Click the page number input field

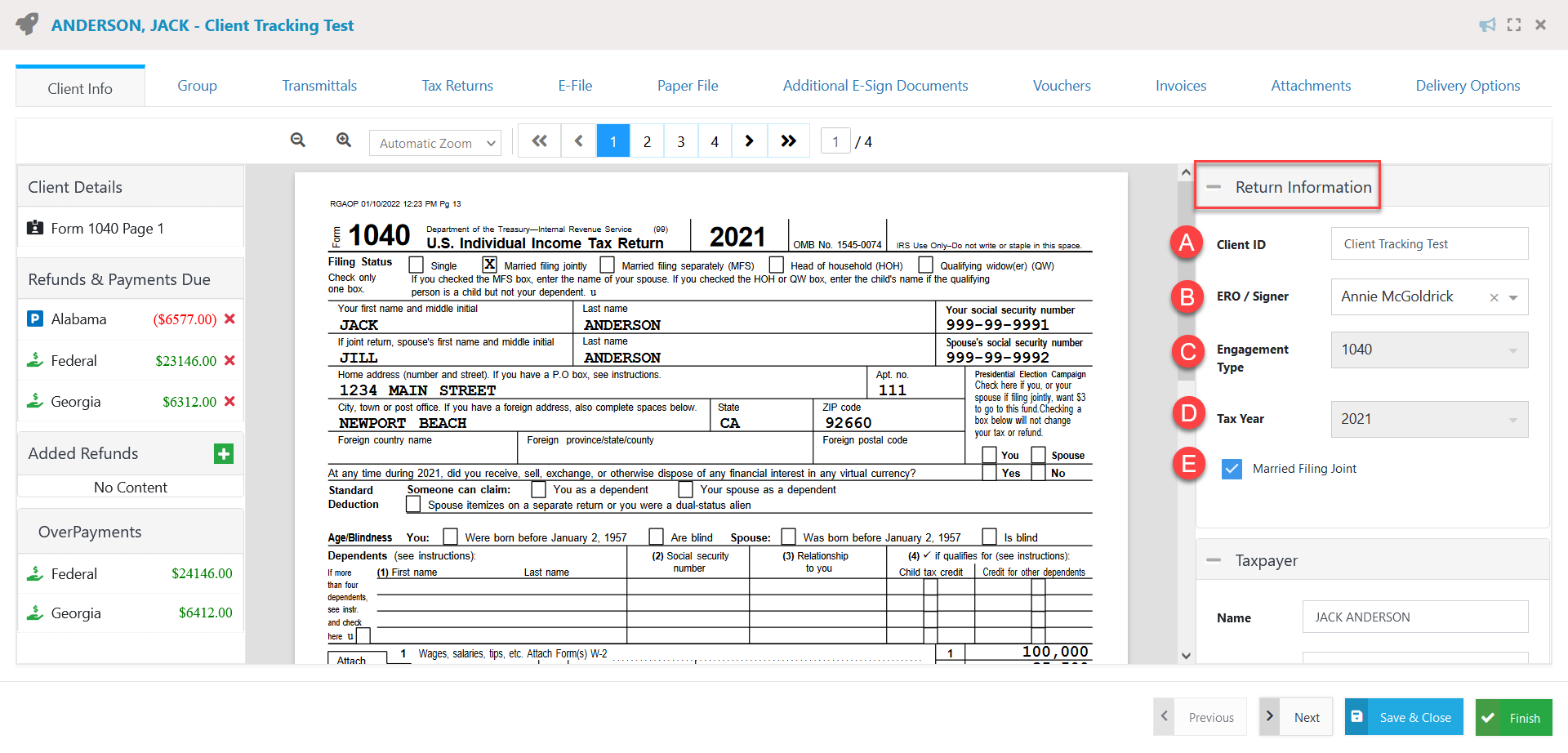pyautogui.click(x=835, y=140)
